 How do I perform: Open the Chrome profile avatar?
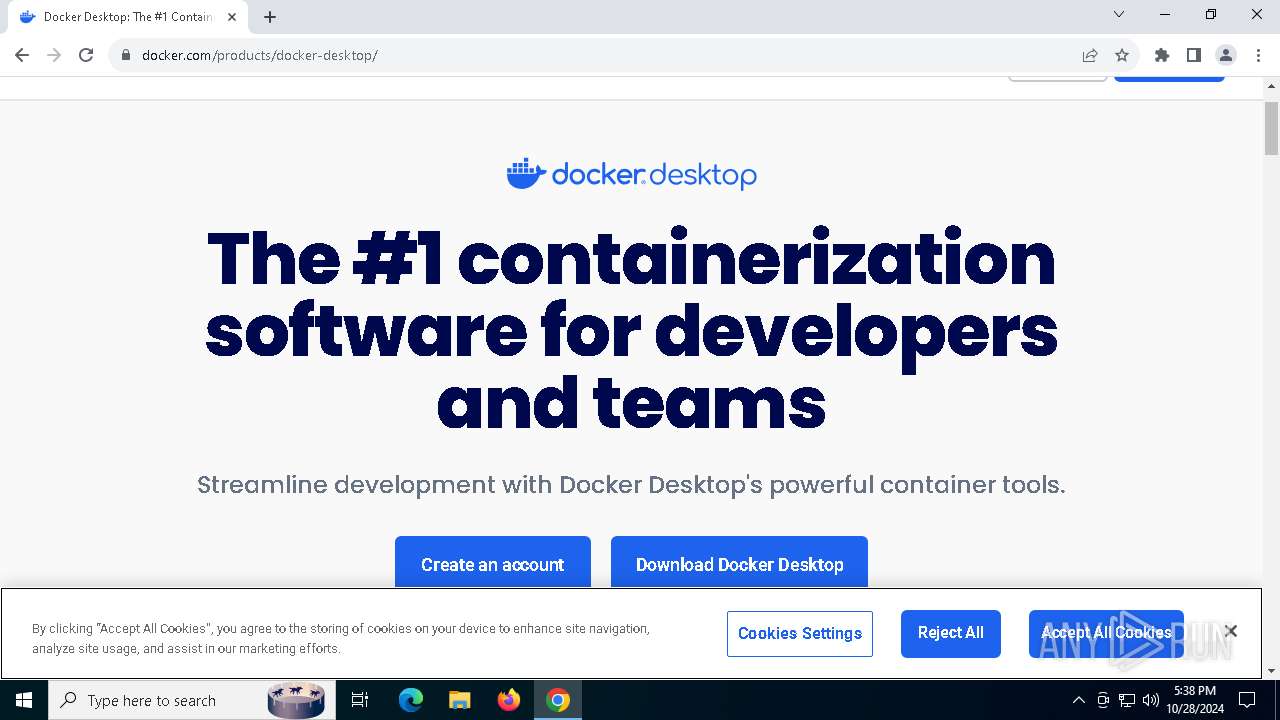1226,55
